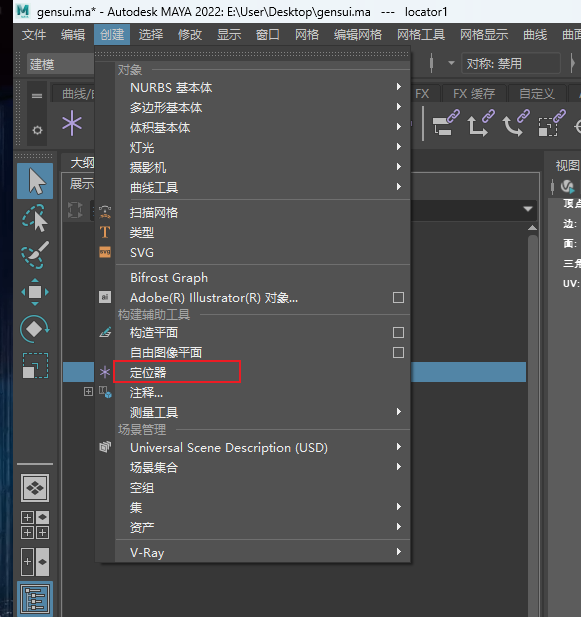Click the menu tear-off dotted bar
Screen dimensions: 581x617
tap(252, 54)
